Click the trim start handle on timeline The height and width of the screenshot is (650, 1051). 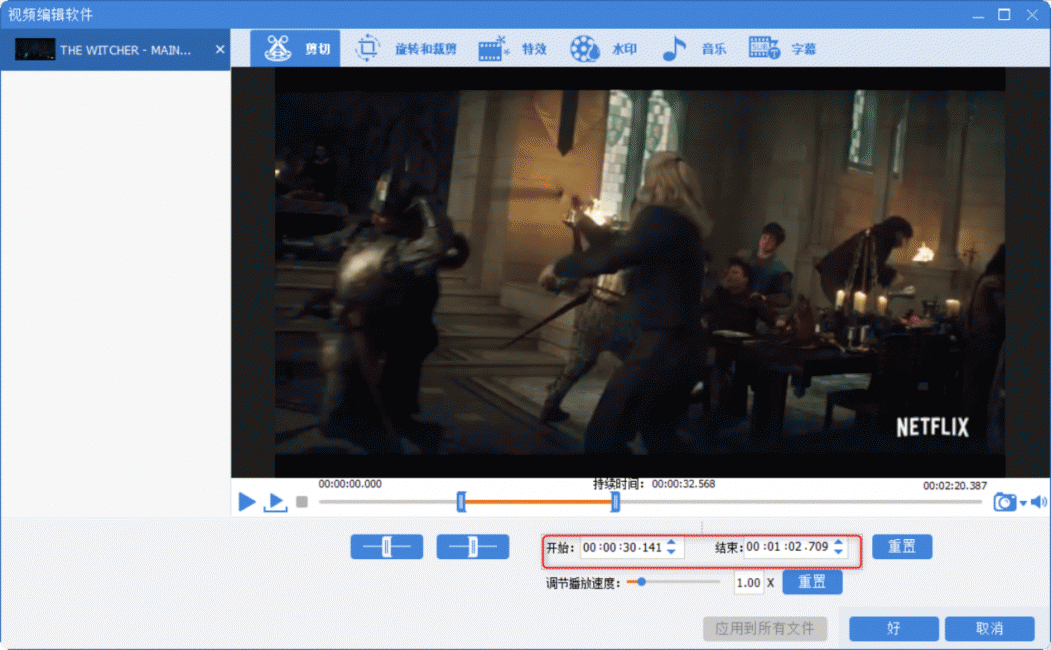click(461, 501)
